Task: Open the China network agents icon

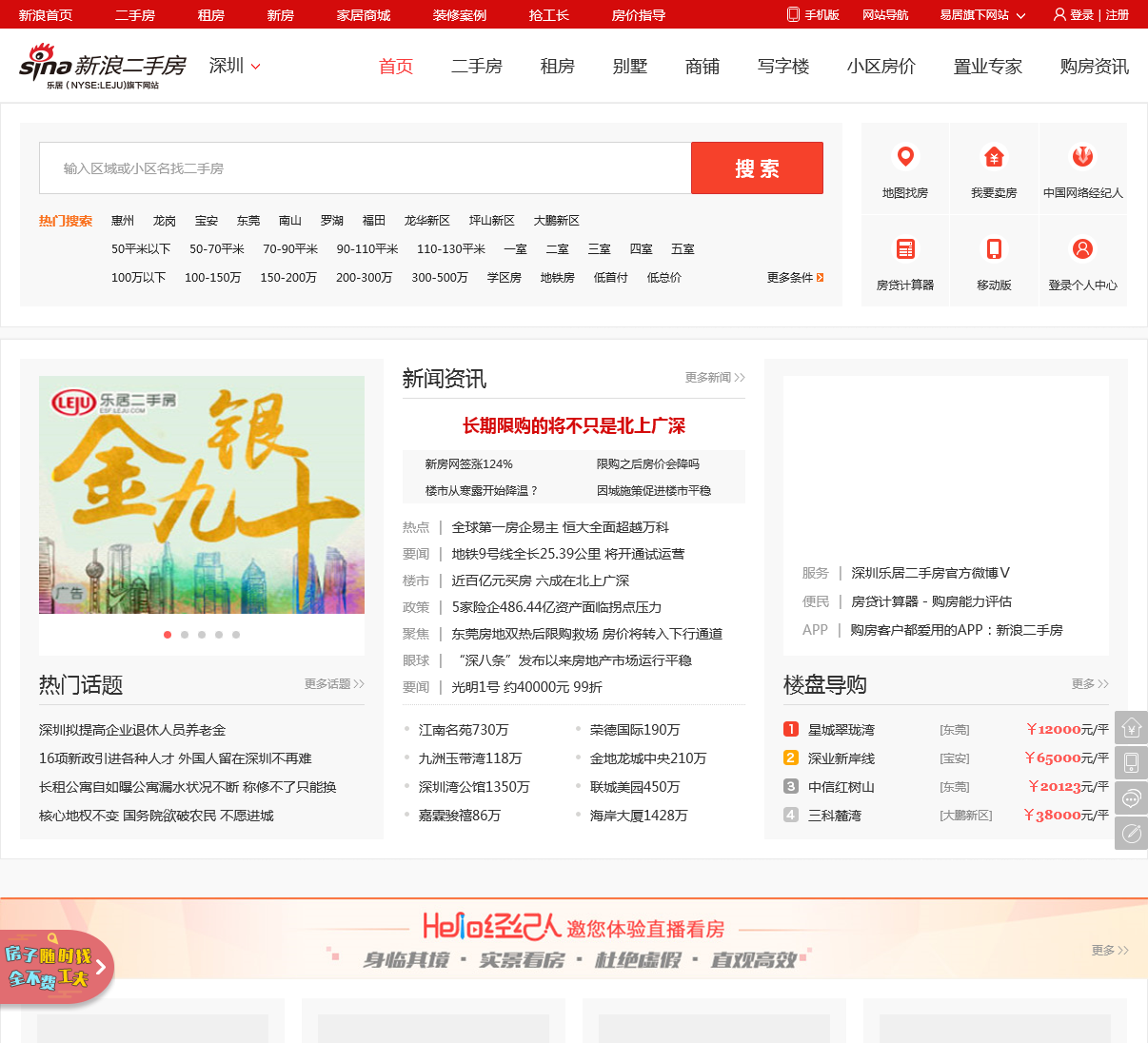Action: tap(1082, 157)
